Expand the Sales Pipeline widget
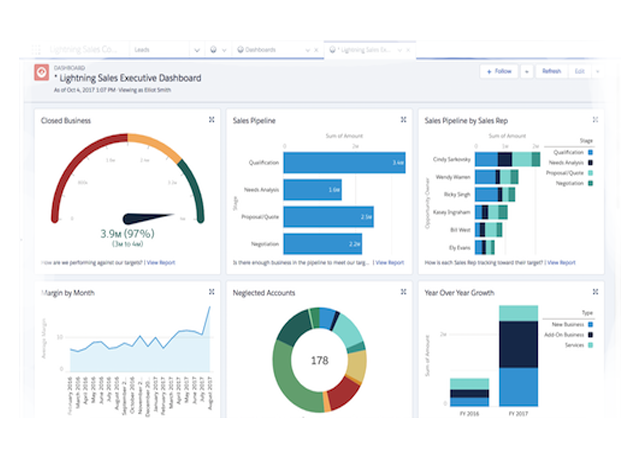The width and height of the screenshot is (640, 460). [x=403, y=120]
